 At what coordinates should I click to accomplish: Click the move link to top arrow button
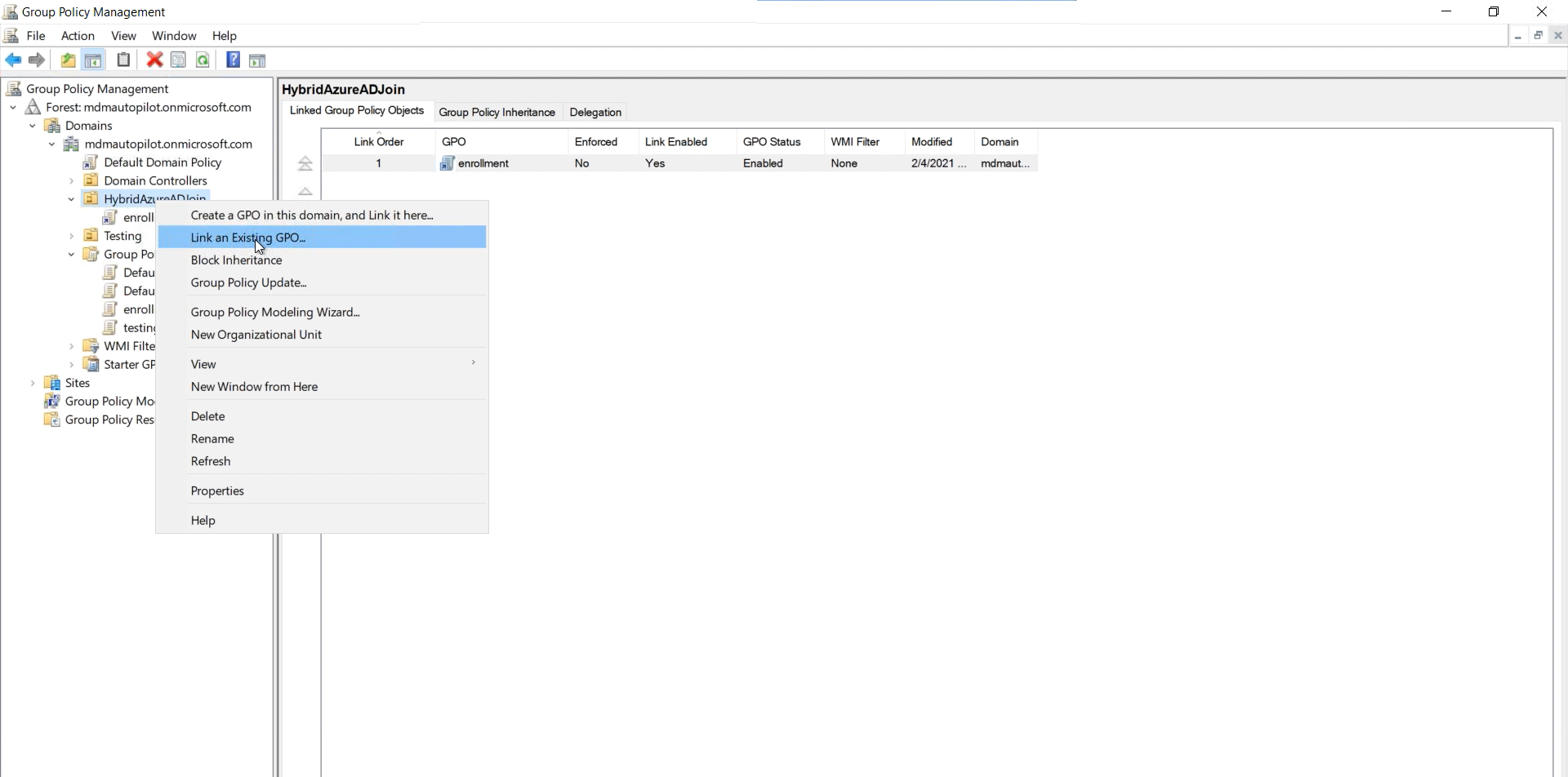click(x=305, y=163)
